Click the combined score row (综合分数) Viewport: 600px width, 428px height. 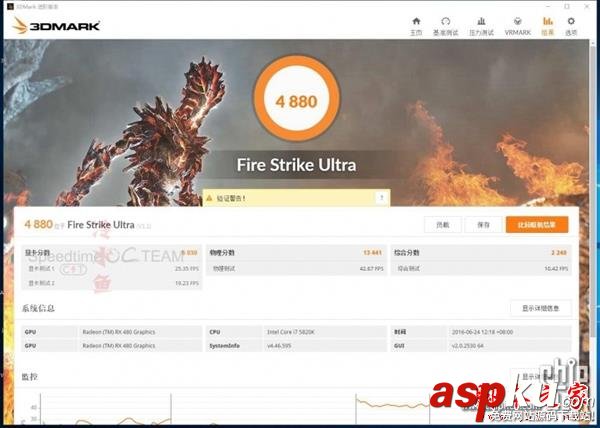(x=481, y=252)
